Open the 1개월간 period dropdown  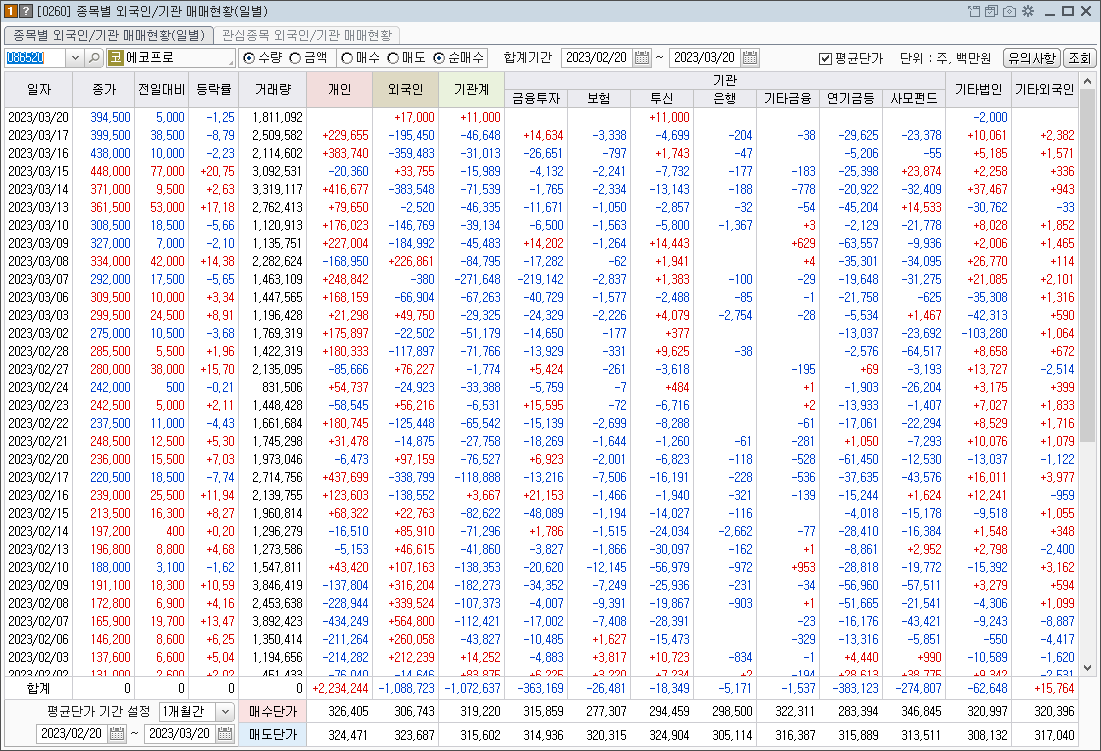(225, 711)
